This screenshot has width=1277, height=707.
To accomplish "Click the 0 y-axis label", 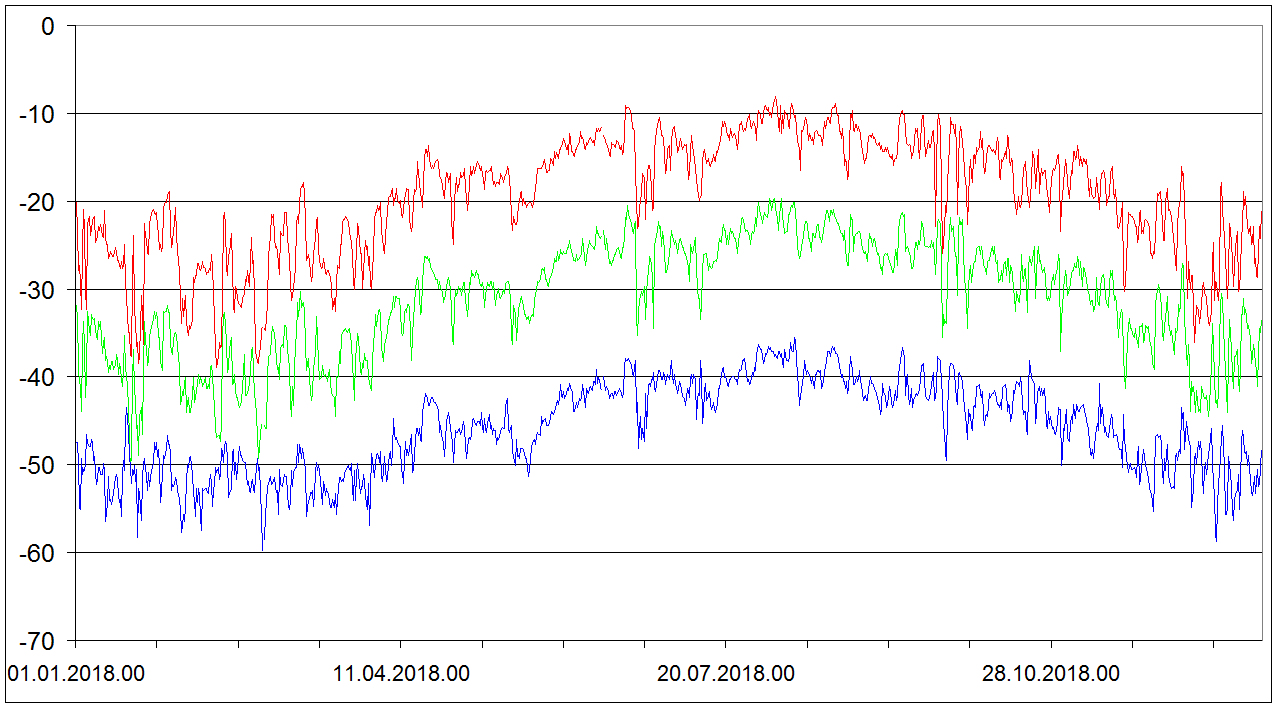I will 48,26.
